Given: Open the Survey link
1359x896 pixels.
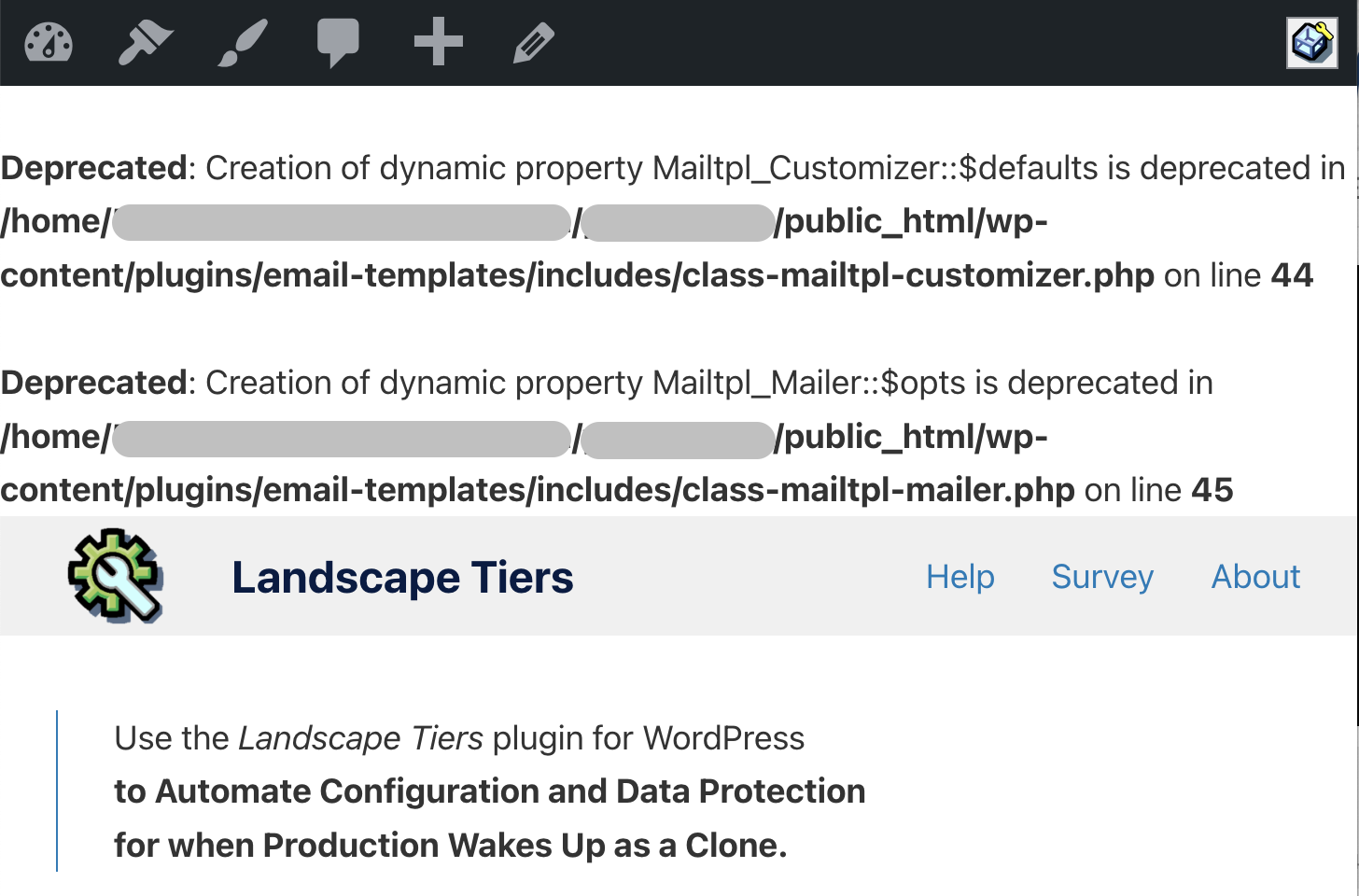Looking at the screenshot, I should click(x=1102, y=577).
